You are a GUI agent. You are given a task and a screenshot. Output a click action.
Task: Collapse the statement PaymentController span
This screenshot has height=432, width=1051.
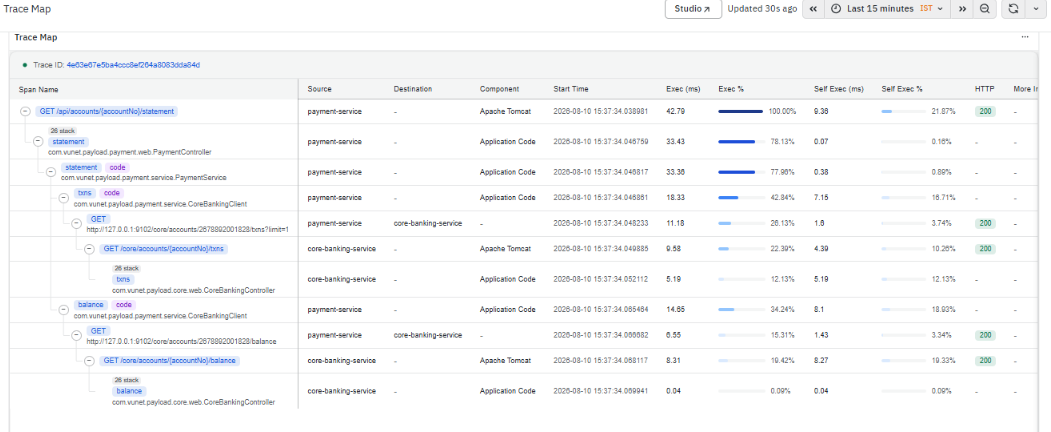38,141
